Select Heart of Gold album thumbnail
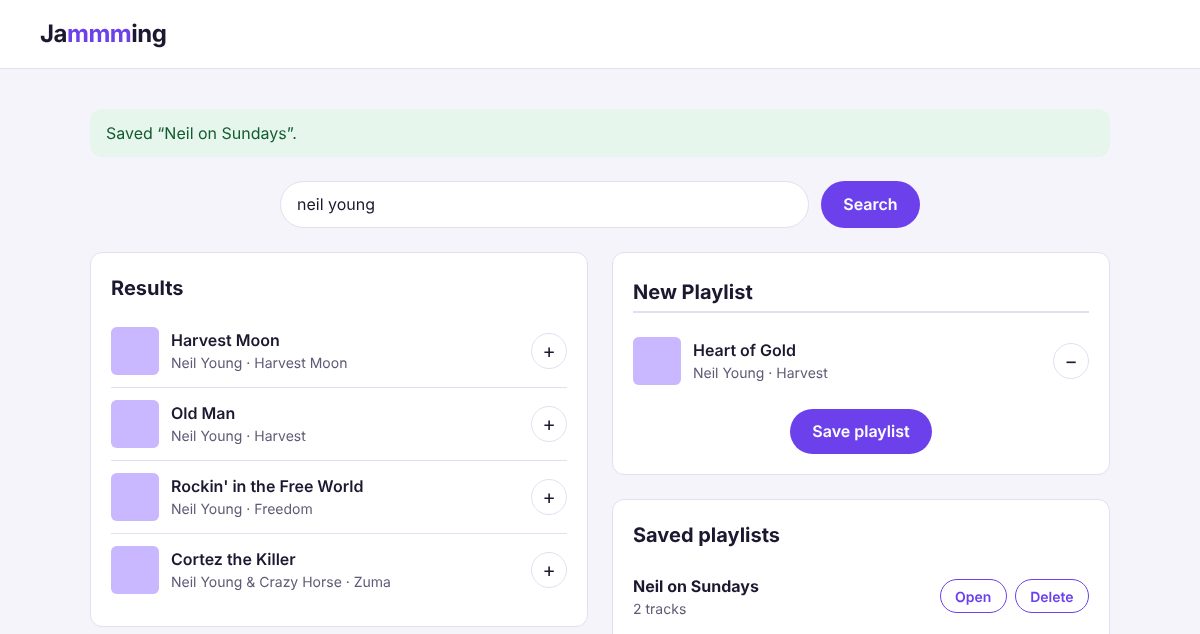The image size is (1200, 634). tap(657, 361)
